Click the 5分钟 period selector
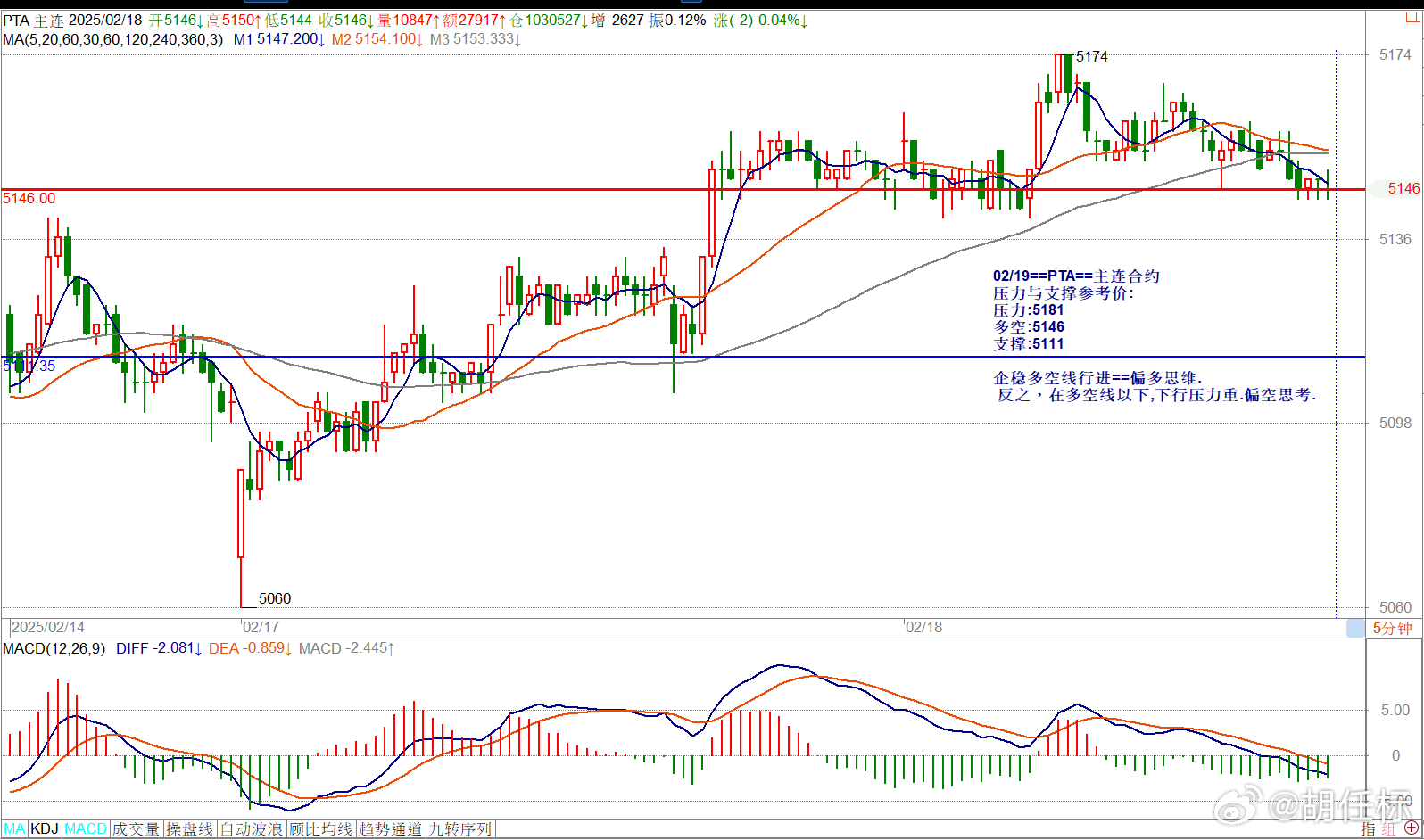This screenshot has width=1424, height=840. 1393,628
